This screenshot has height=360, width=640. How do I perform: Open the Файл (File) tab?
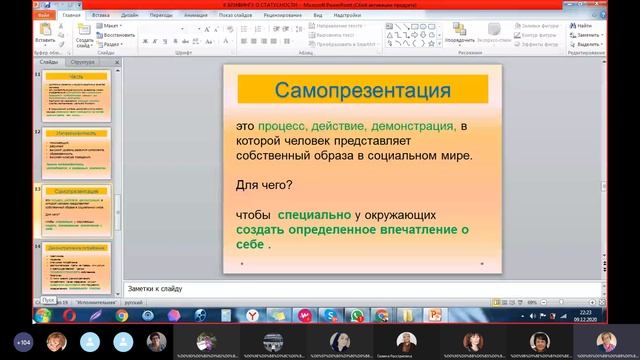(x=44, y=15)
